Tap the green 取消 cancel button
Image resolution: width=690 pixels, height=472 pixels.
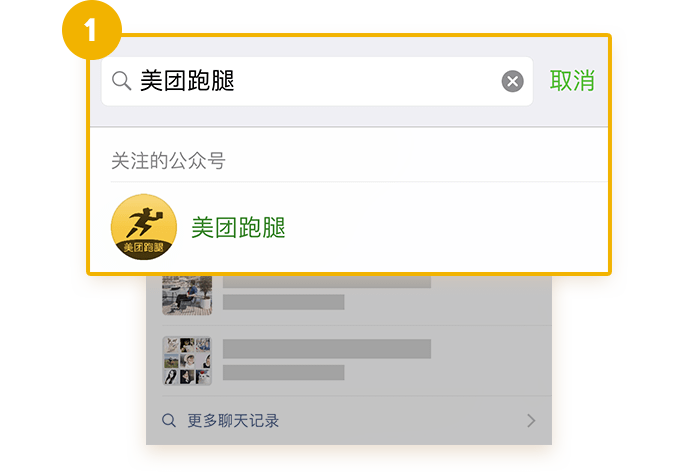point(572,81)
